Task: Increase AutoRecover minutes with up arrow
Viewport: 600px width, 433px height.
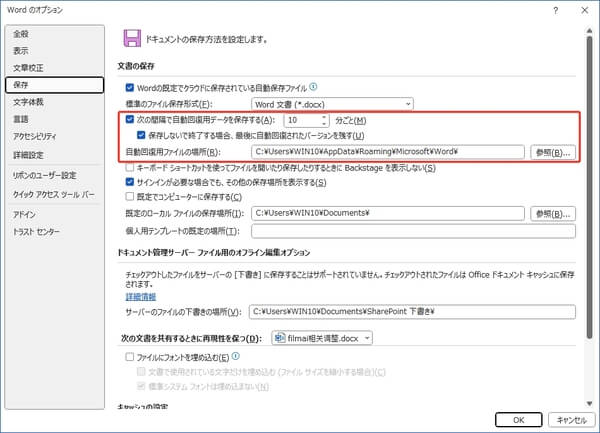Action: [x=324, y=117]
